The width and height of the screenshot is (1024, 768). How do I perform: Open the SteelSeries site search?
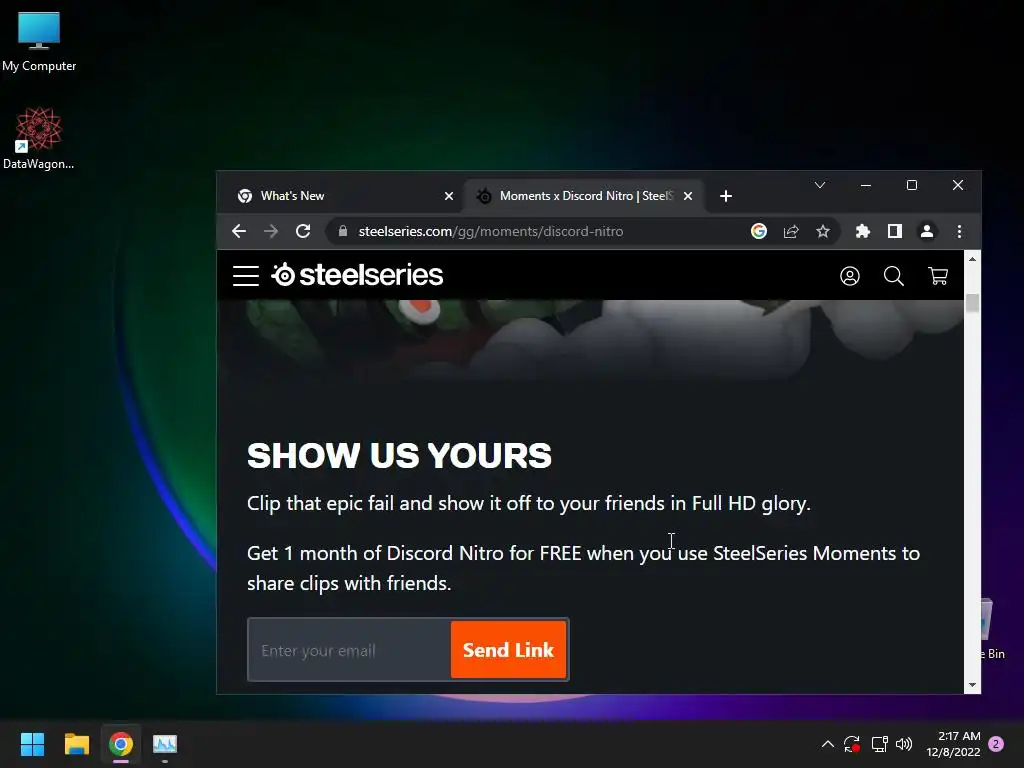tap(894, 276)
